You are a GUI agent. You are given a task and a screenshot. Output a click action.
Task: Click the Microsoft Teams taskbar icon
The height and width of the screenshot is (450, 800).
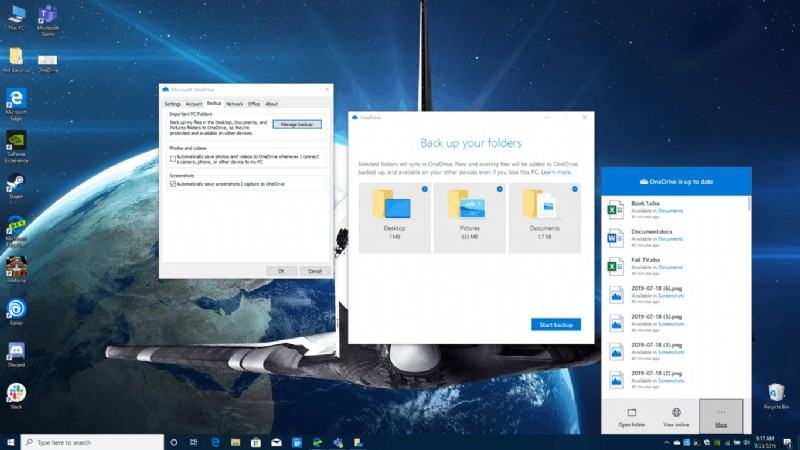(x=338, y=442)
